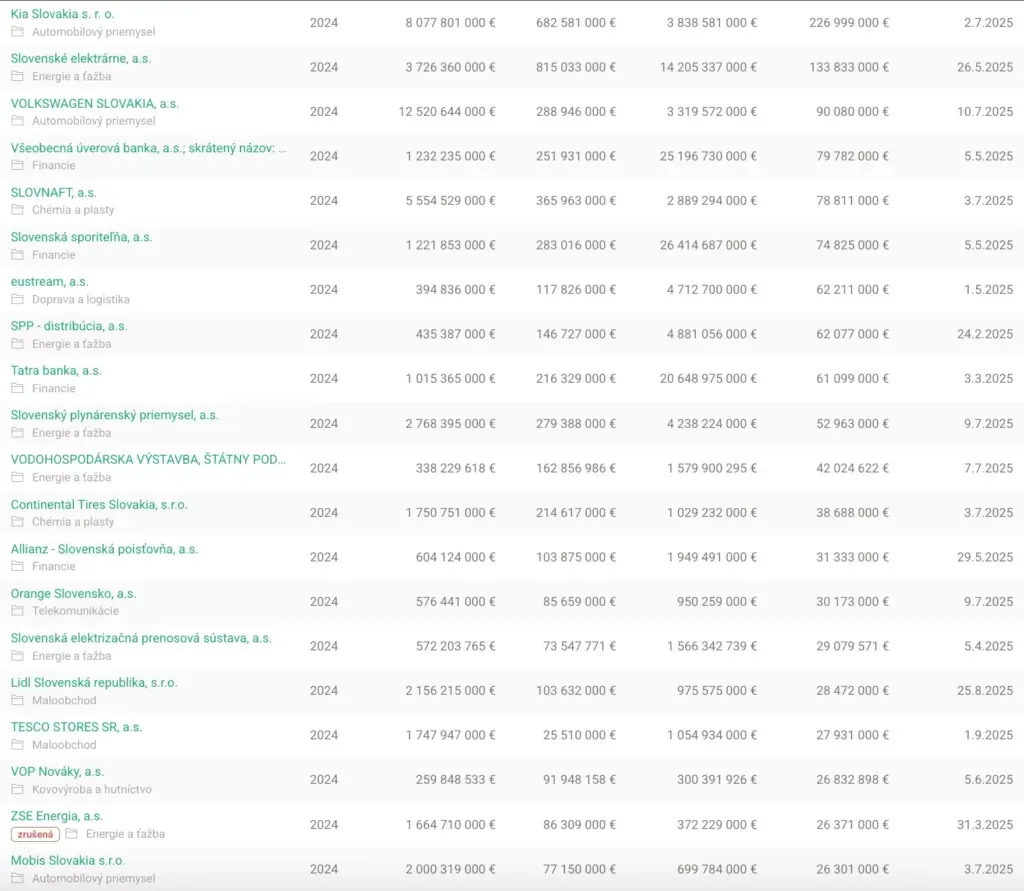Click folder icon under Slovenská elektrizačná prenosová sústava
This screenshot has height=891, width=1024.
(18, 655)
